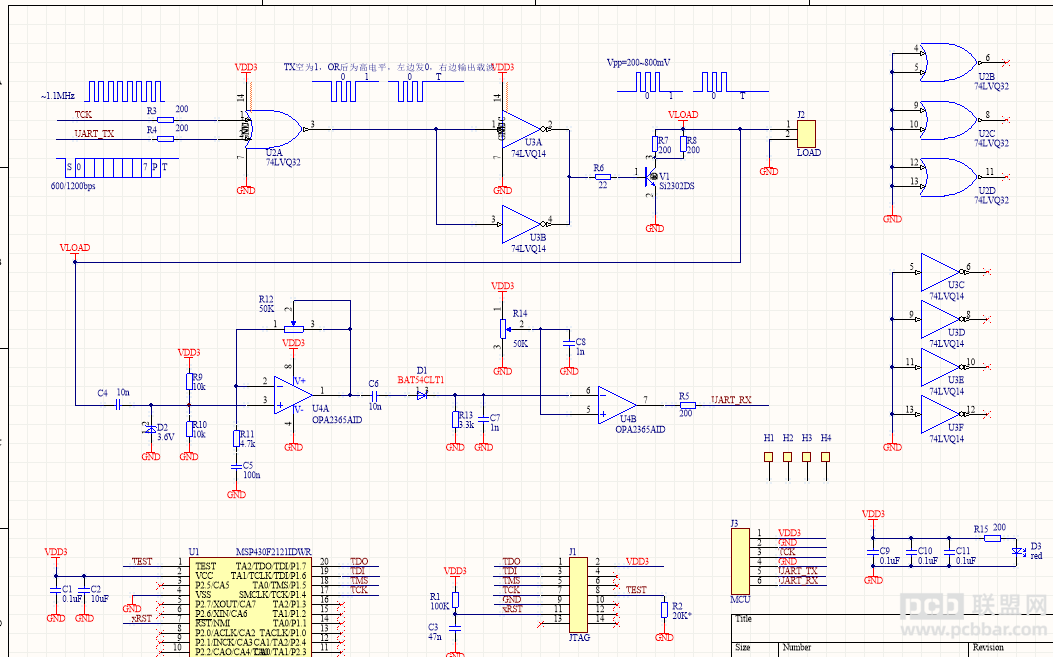Viewport: 1053px width, 657px height.
Task: Click the "600/1200bps" annotation text
Action: coord(73,186)
